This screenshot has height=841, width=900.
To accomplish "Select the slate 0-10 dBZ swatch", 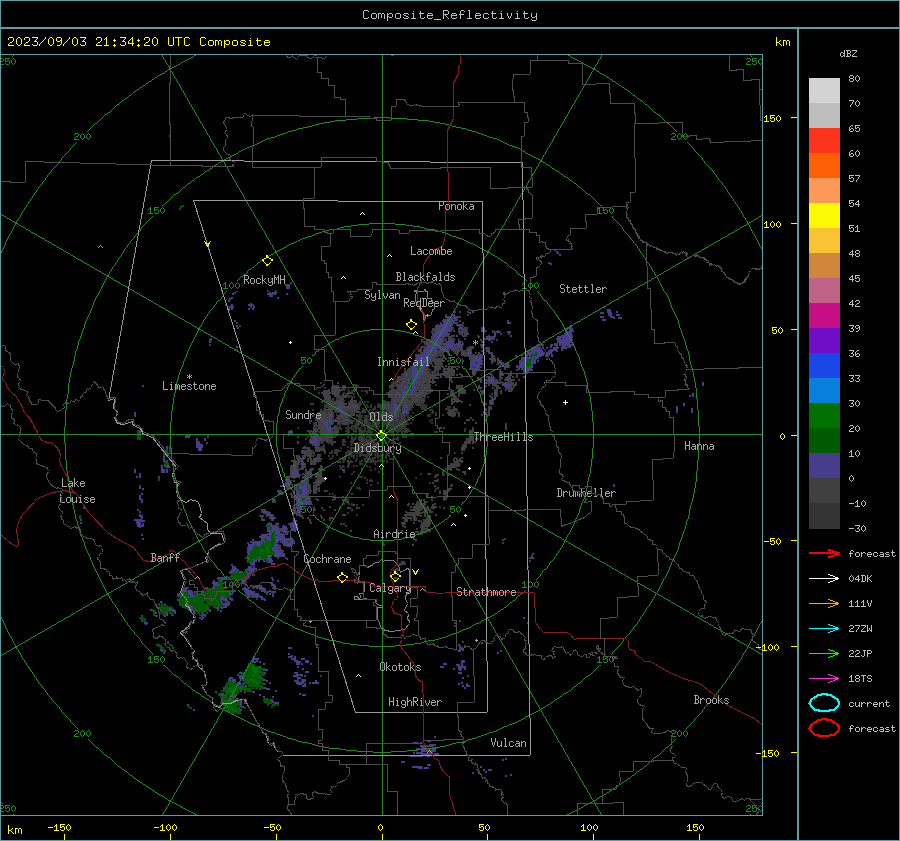I will [824, 466].
